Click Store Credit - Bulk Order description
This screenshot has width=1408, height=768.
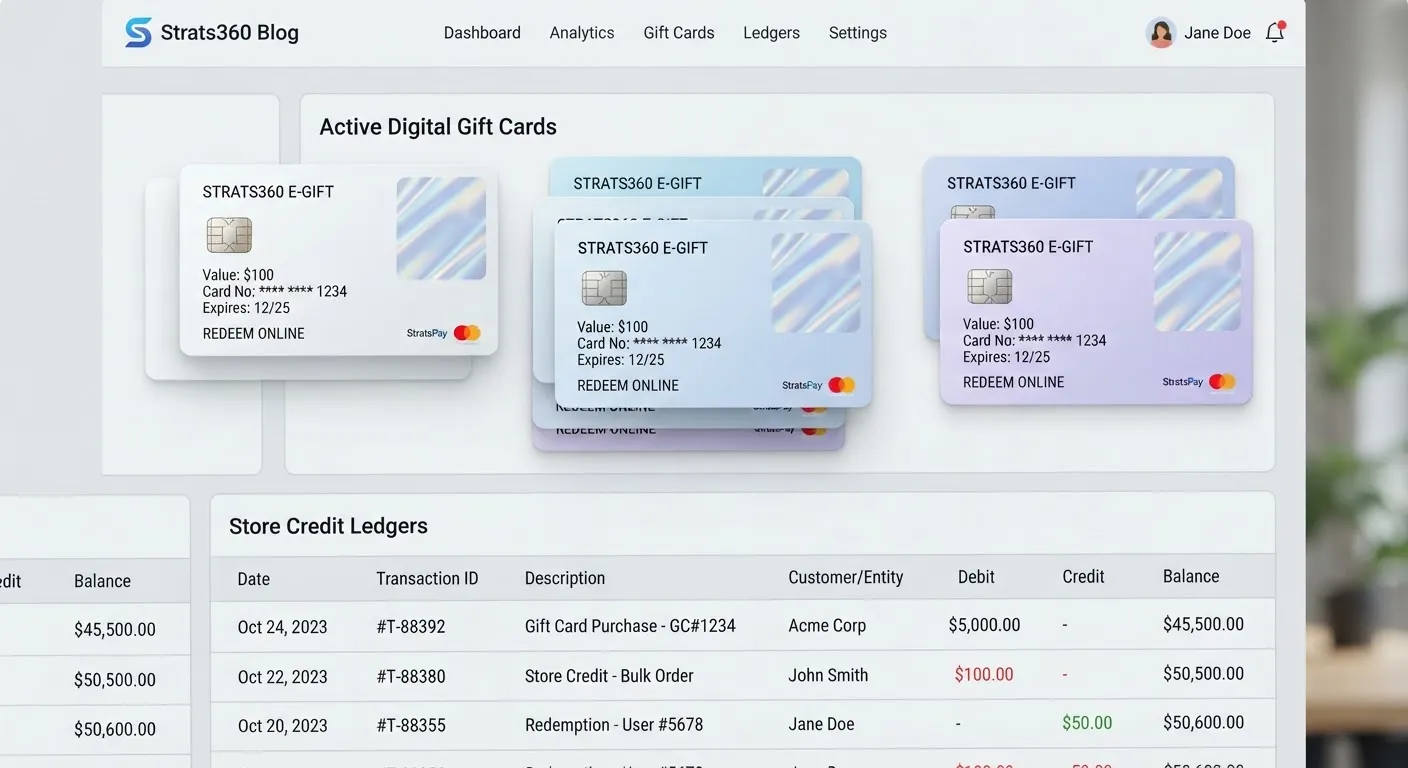[609, 676]
